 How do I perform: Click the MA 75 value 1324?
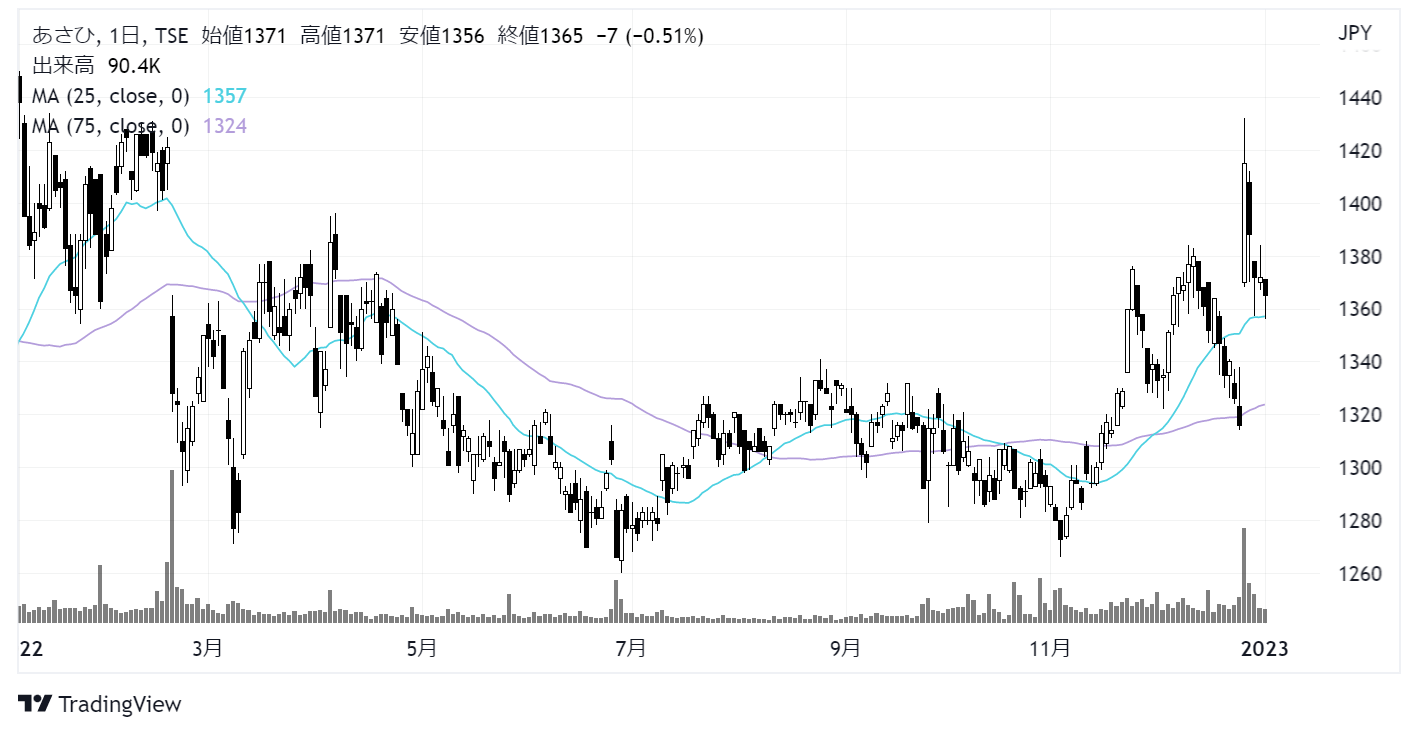pos(224,126)
